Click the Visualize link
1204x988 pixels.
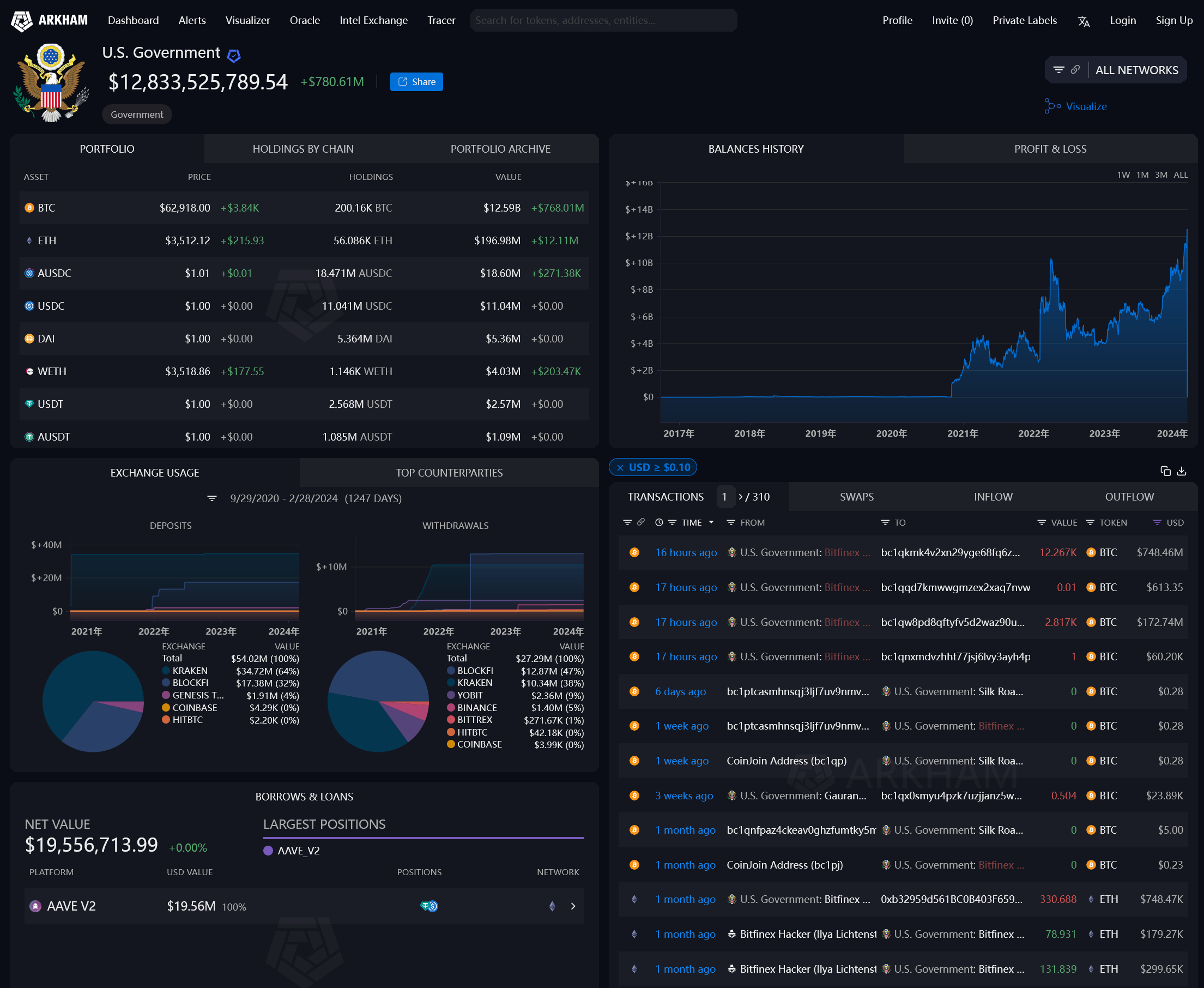click(1086, 106)
